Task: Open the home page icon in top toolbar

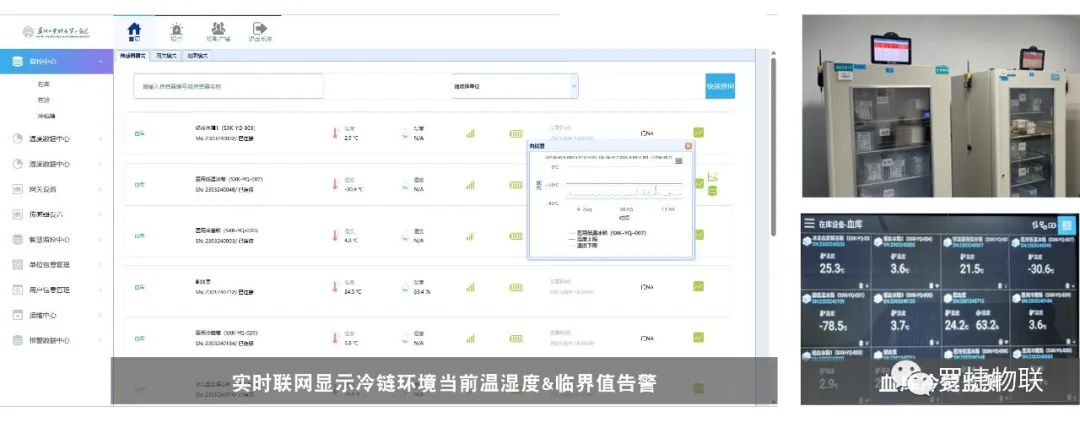Action: 134,29
